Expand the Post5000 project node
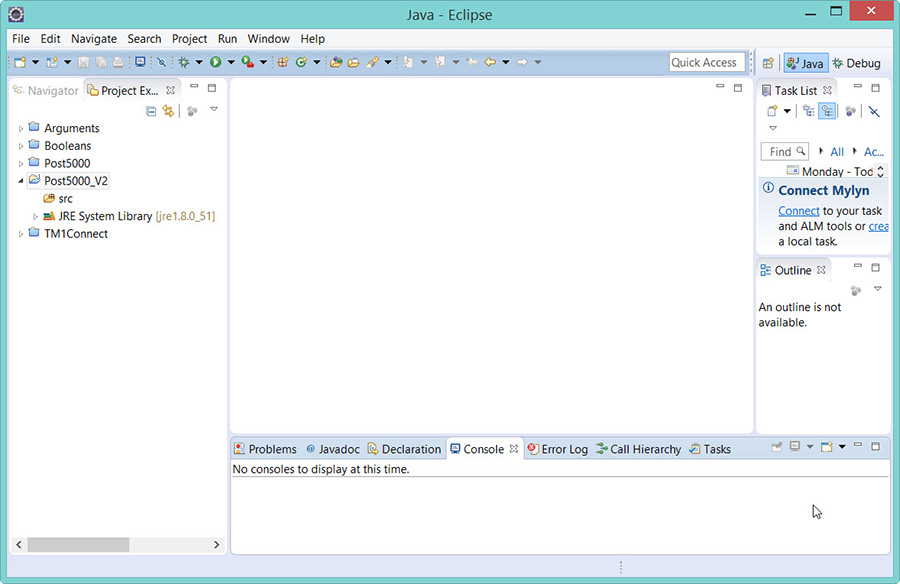The width and height of the screenshot is (900, 584). tap(21, 164)
